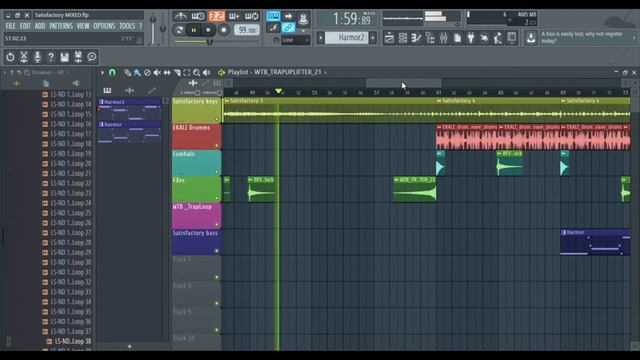This screenshot has height=360, width=640.
Task: Open the playlist view icon
Action: pos(389,38)
